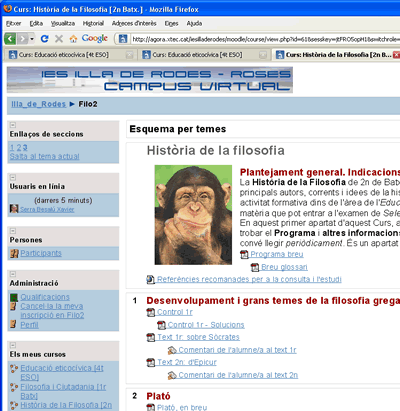
Task: Open the Historial menu
Action: coord(93,23)
